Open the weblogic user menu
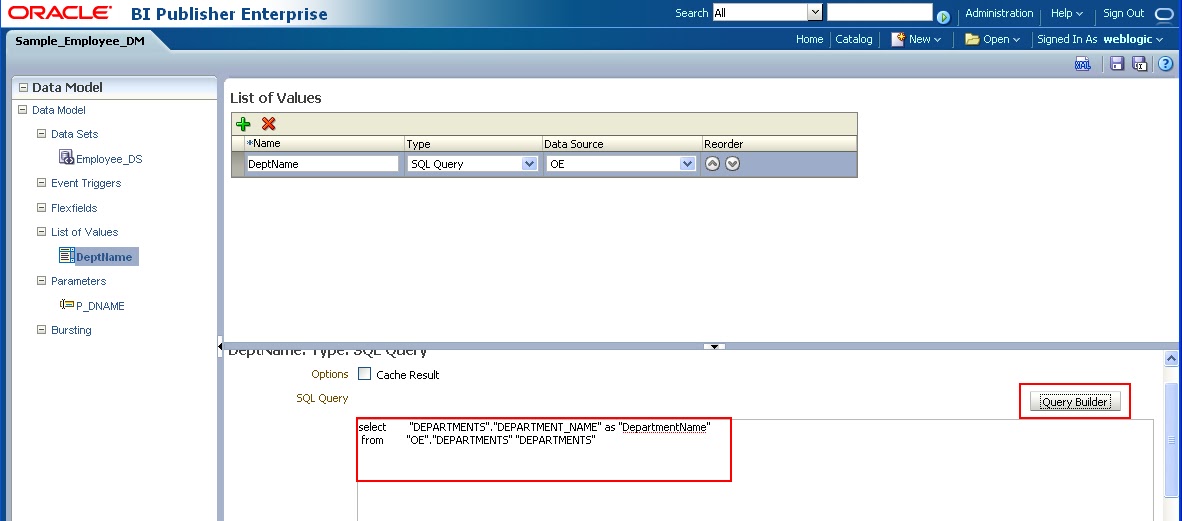This screenshot has height=521, width=1182. pos(1134,39)
